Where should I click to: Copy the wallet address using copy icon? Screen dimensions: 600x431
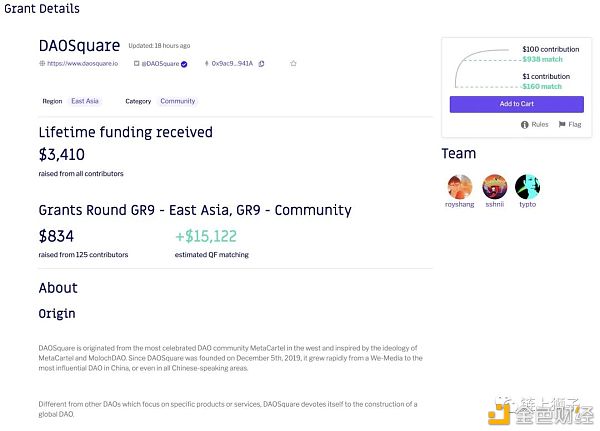point(261,64)
